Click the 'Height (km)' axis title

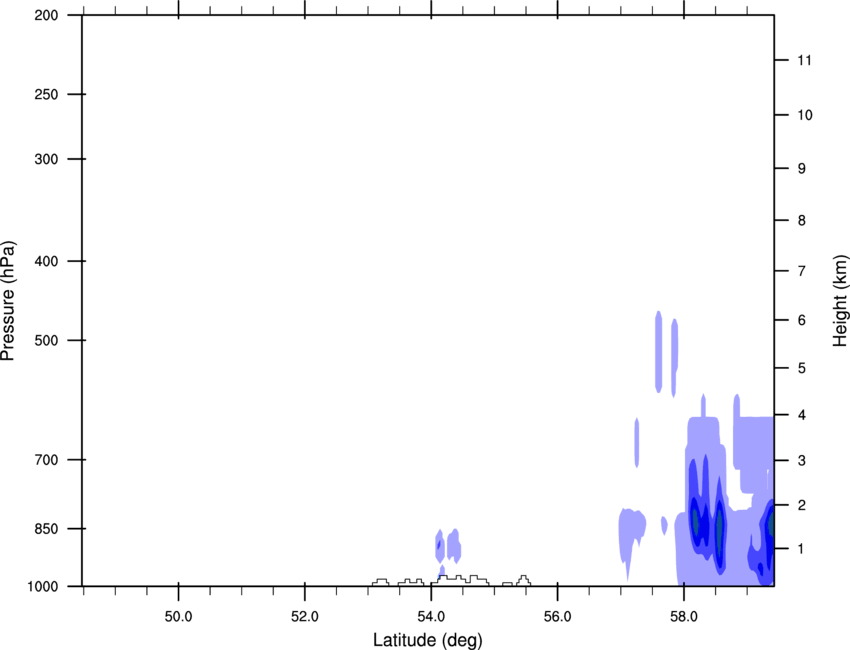pos(840,300)
